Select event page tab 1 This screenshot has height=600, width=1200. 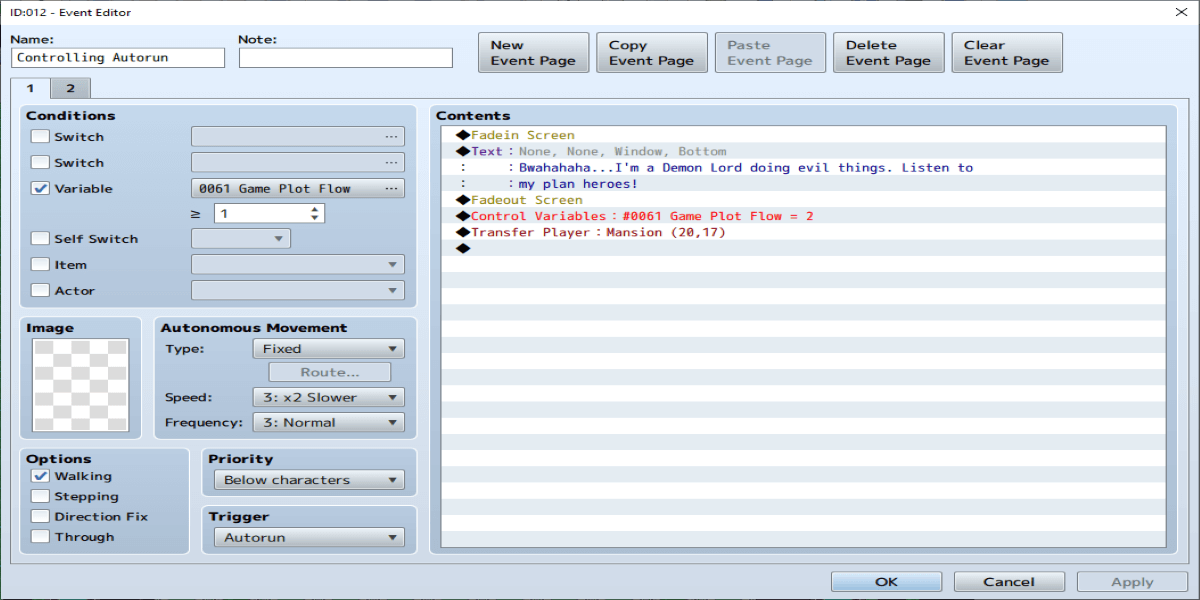31,88
